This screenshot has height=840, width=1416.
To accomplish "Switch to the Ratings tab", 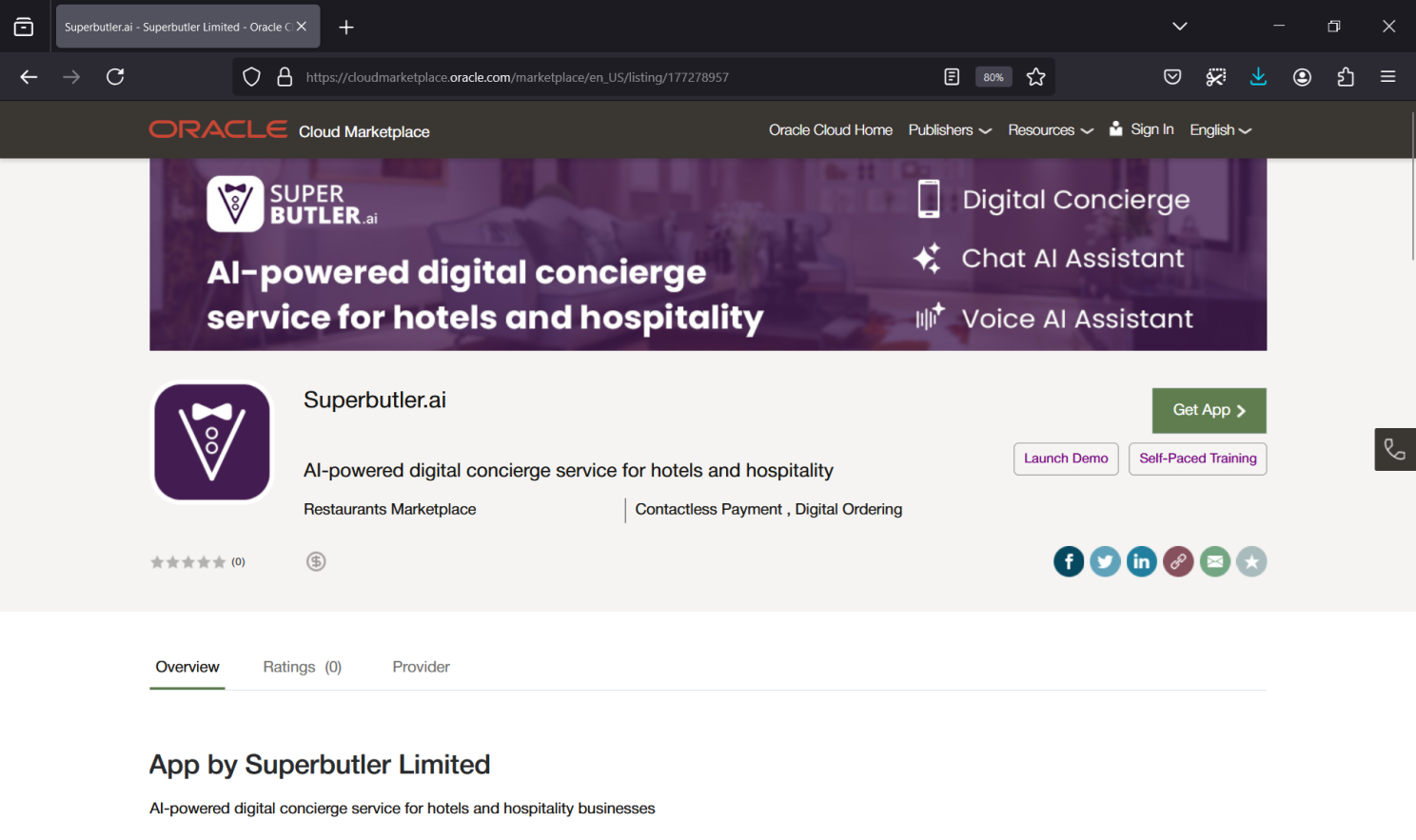I will pos(302,667).
